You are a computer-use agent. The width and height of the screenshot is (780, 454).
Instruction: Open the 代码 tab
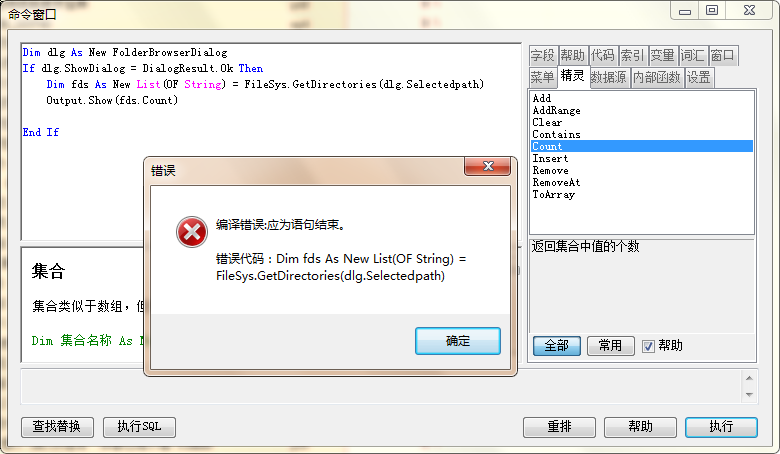tap(602, 55)
